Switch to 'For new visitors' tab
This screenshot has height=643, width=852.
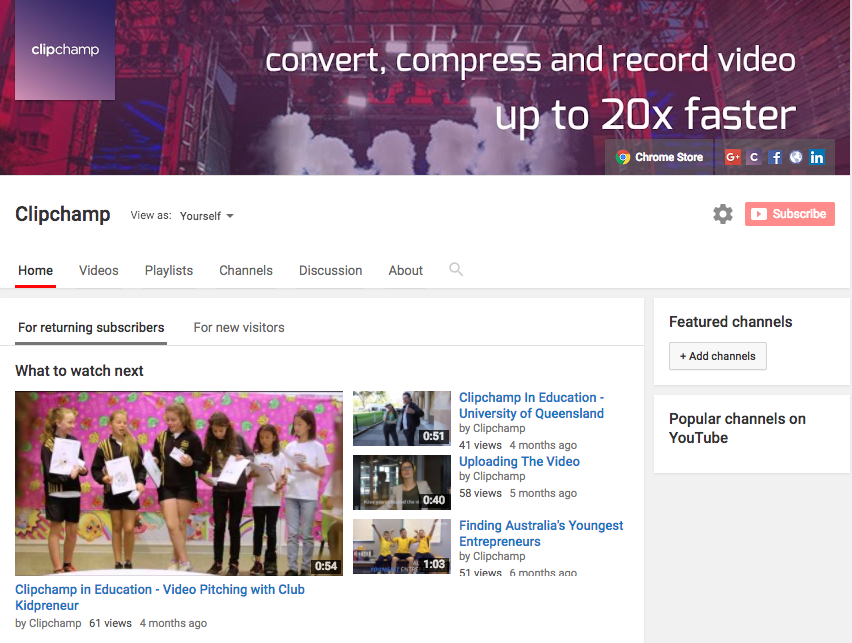coord(239,328)
